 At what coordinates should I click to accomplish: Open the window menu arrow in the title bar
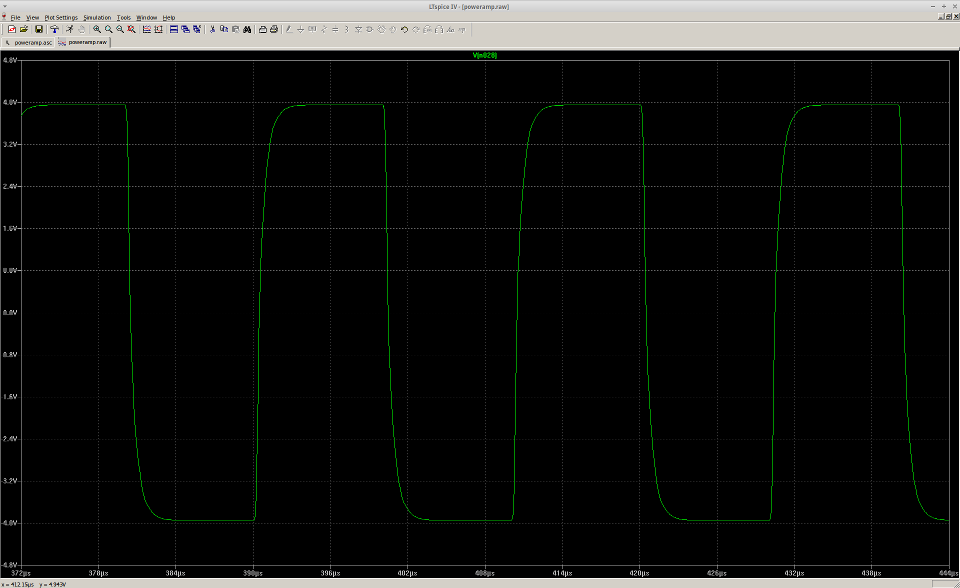(x=6, y=6)
